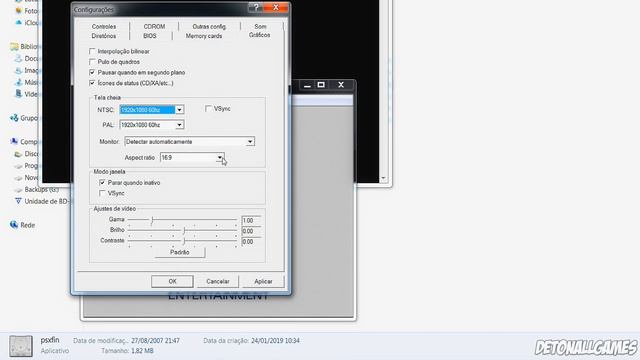640x360 pixels.
Task: Select the Gráficos tab
Action: pos(260,35)
